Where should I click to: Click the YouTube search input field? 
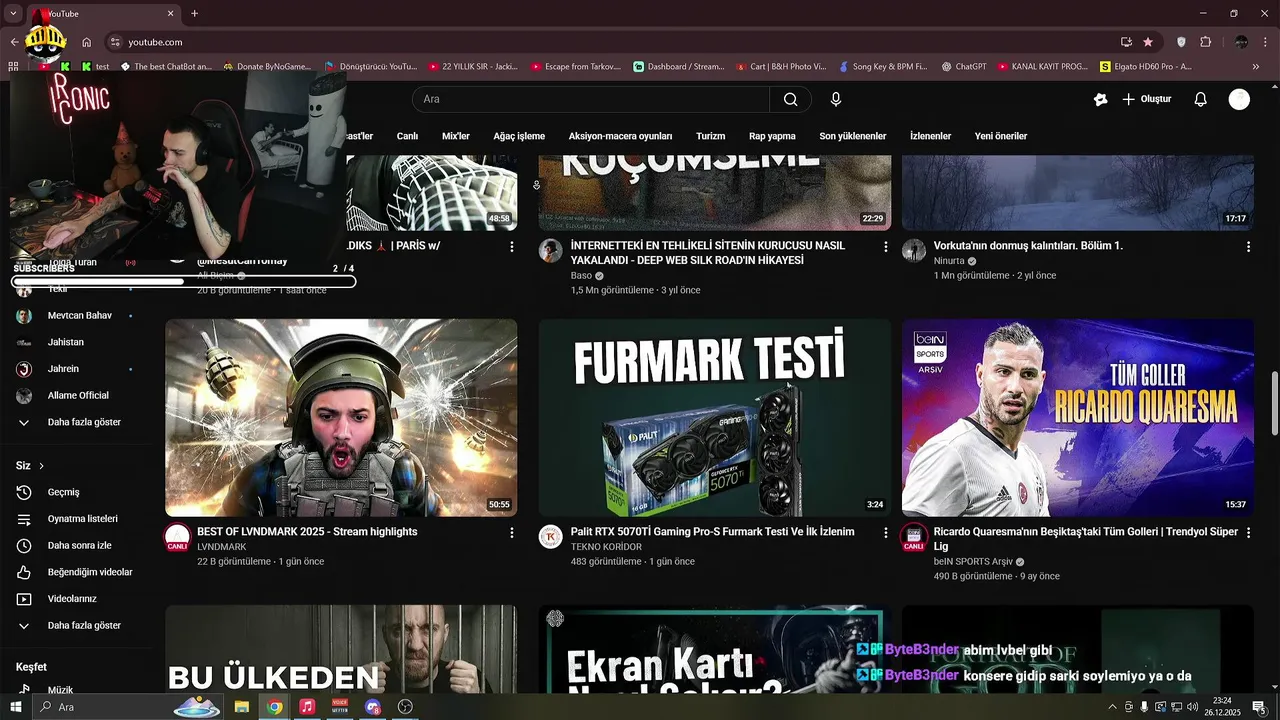tap(590, 99)
